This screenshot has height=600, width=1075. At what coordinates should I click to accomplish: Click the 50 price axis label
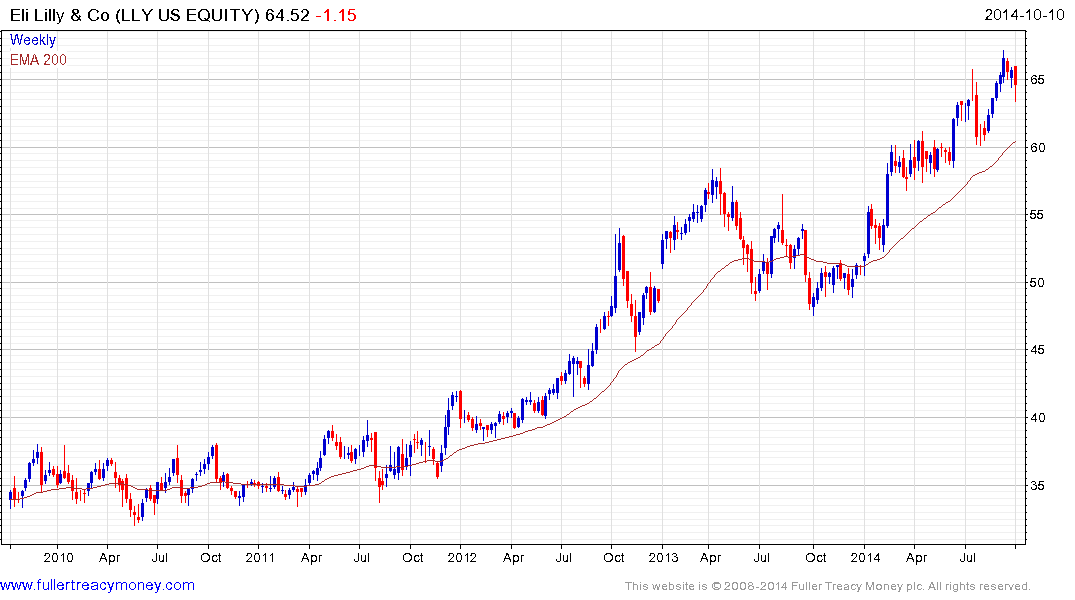click(1037, 283)
